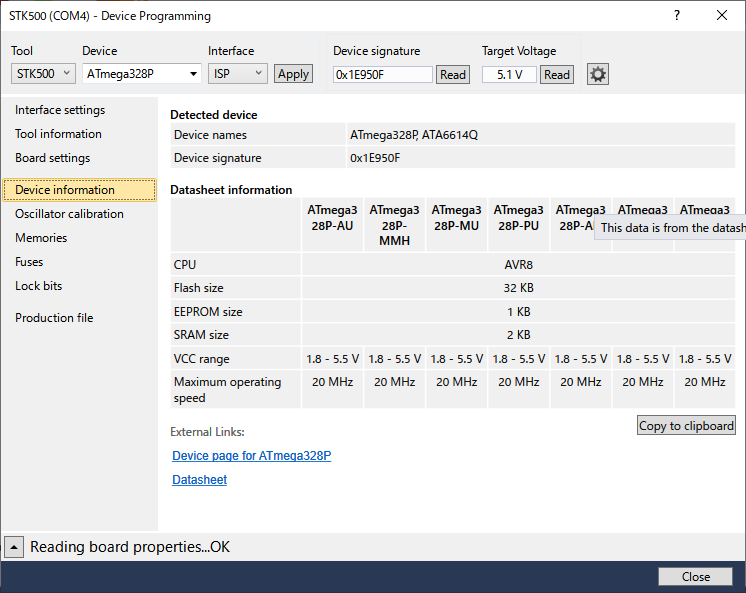Image resolution: width=746 pixels, height=593 pixels.
Task: Open the Oscillator calibration page
Action: click(x=69, y=214)
